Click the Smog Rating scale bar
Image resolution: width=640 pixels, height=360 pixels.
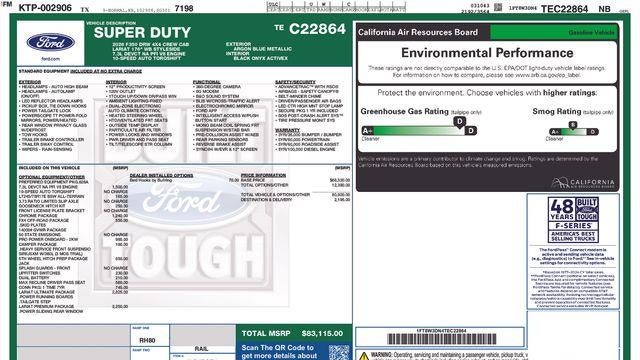click(x=574, y=131)
